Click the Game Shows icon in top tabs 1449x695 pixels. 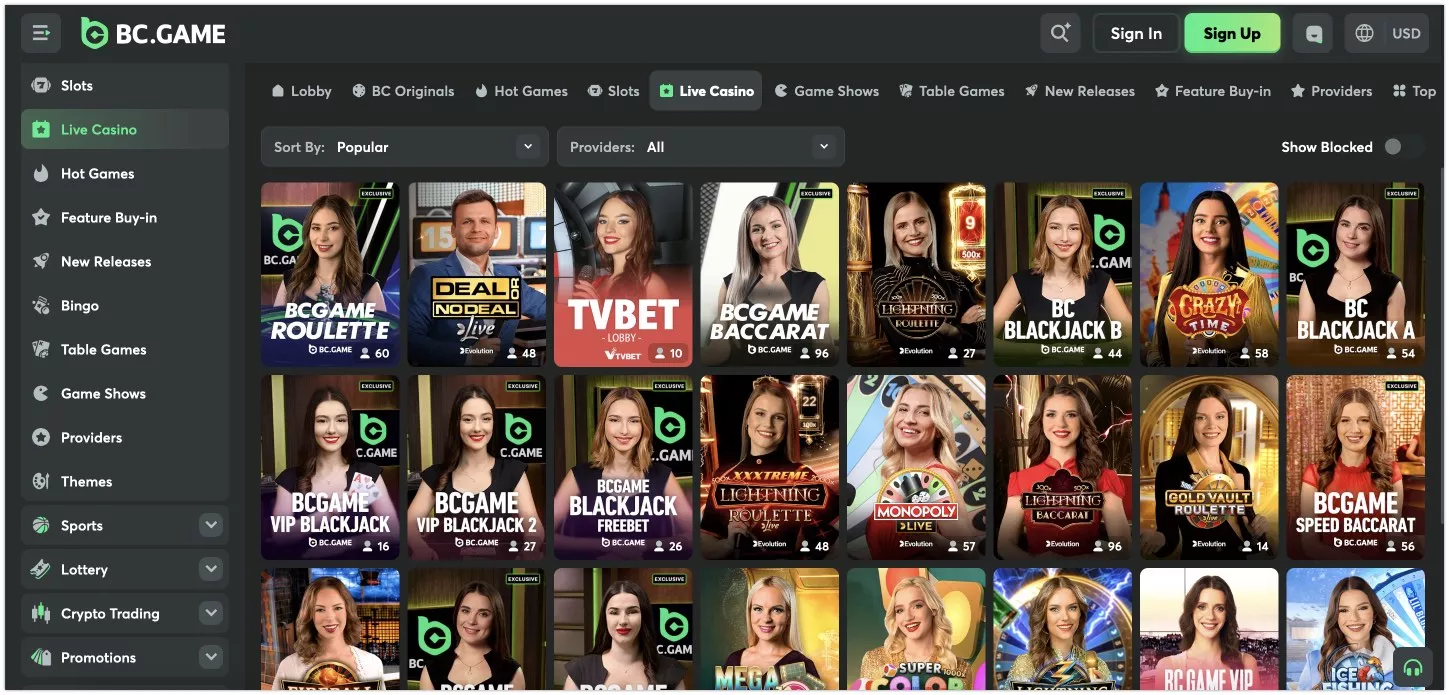coord(781,91)
